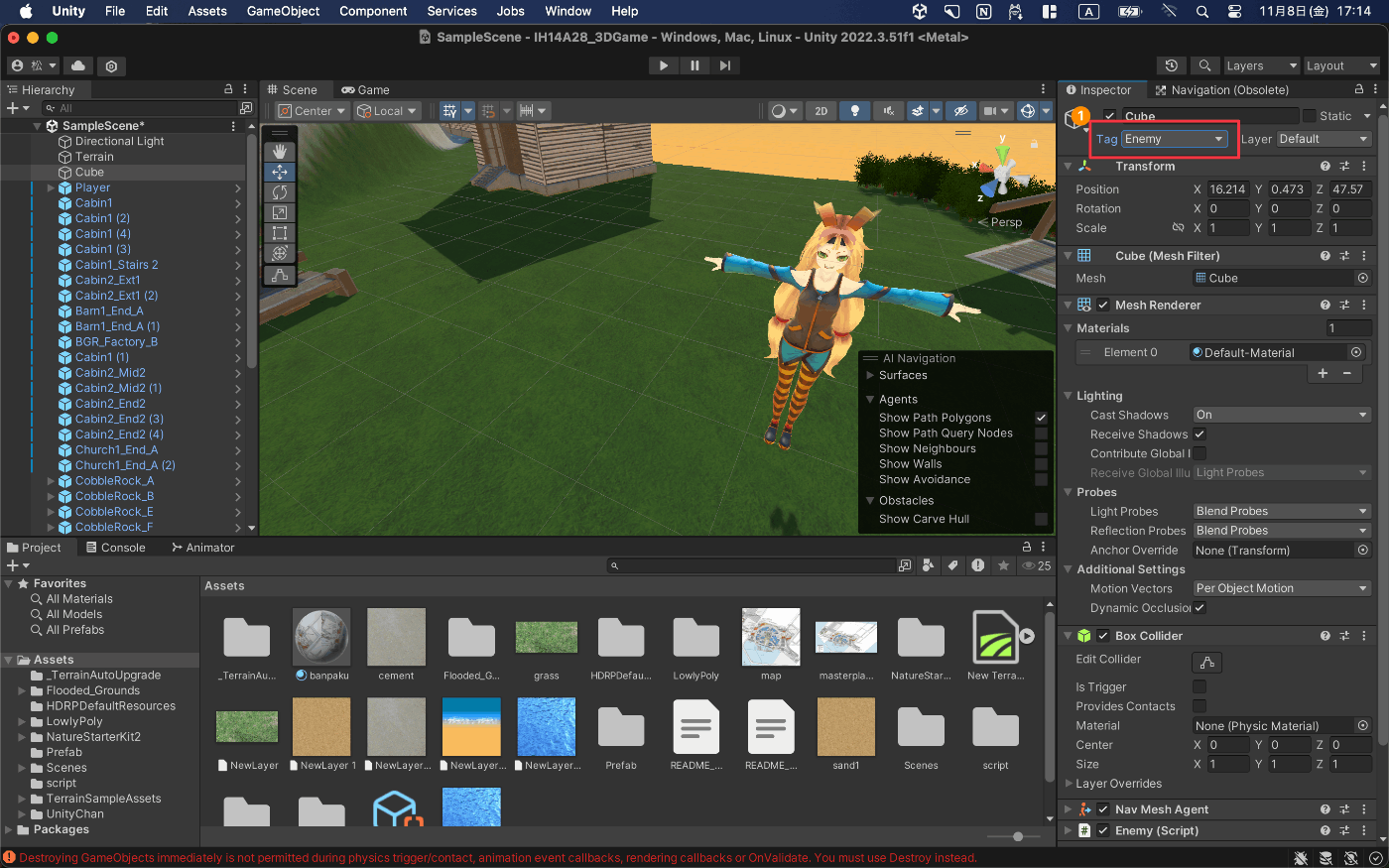Toggle Dynamic Occlusion checkbox
Screen dimensions: 1389x868
[1199, 608]
